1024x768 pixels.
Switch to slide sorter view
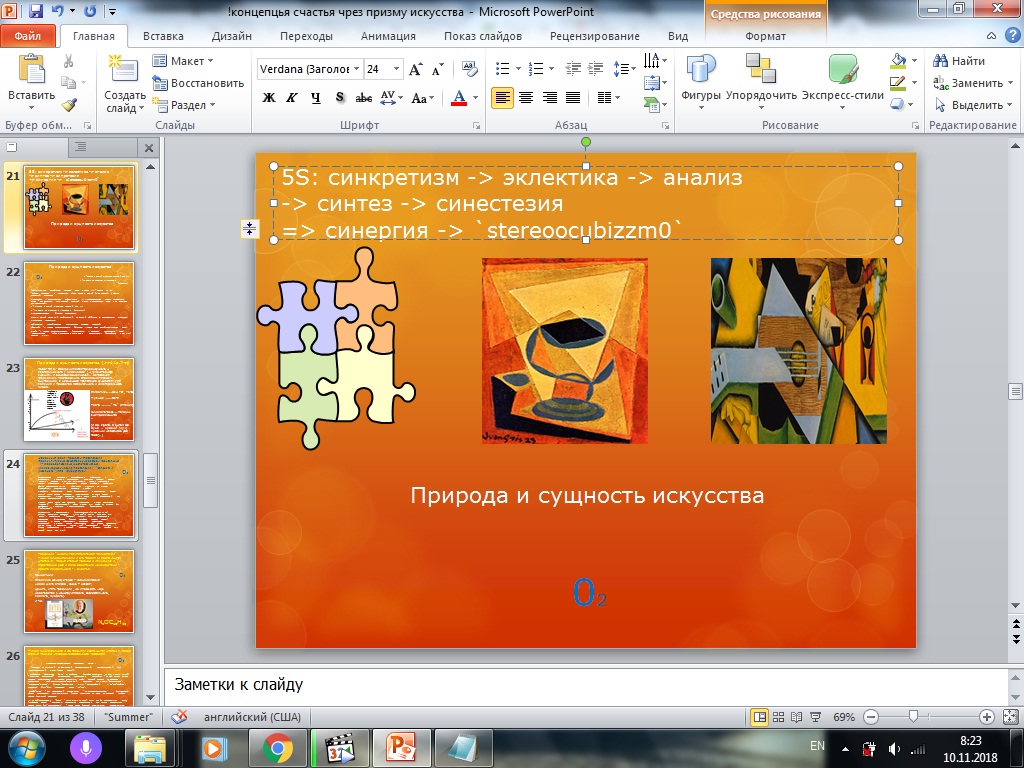pos(778,717)
